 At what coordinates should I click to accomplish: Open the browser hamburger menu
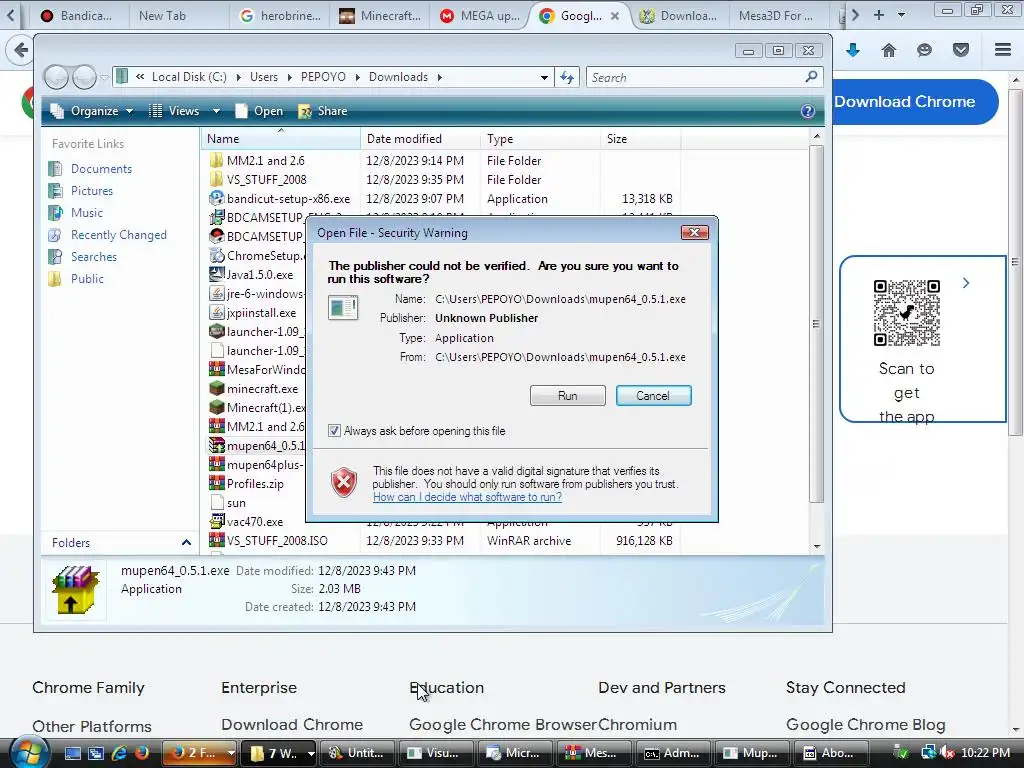pos(1003,50)
